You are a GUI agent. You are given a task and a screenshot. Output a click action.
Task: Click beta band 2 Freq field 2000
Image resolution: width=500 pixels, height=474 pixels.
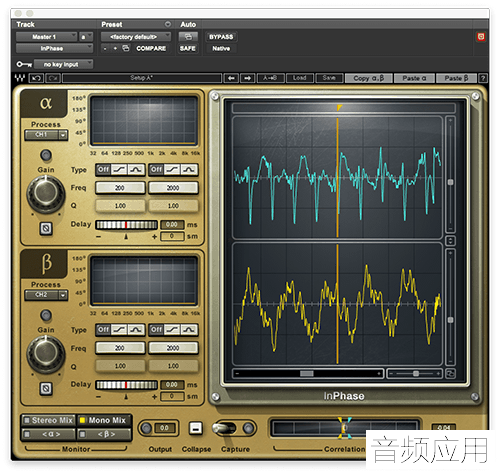(x=173, y=348)
